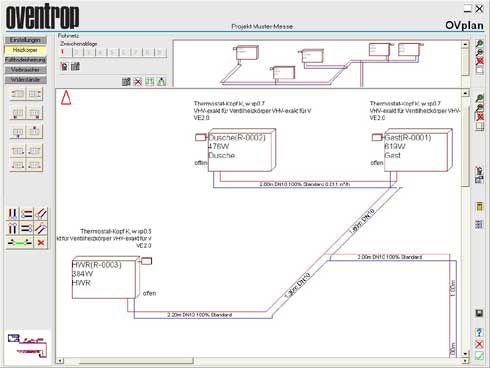Click 'offen' label beside HWR radiator
490x368 pixels.
pyautogui.click(x=149, y=293)
